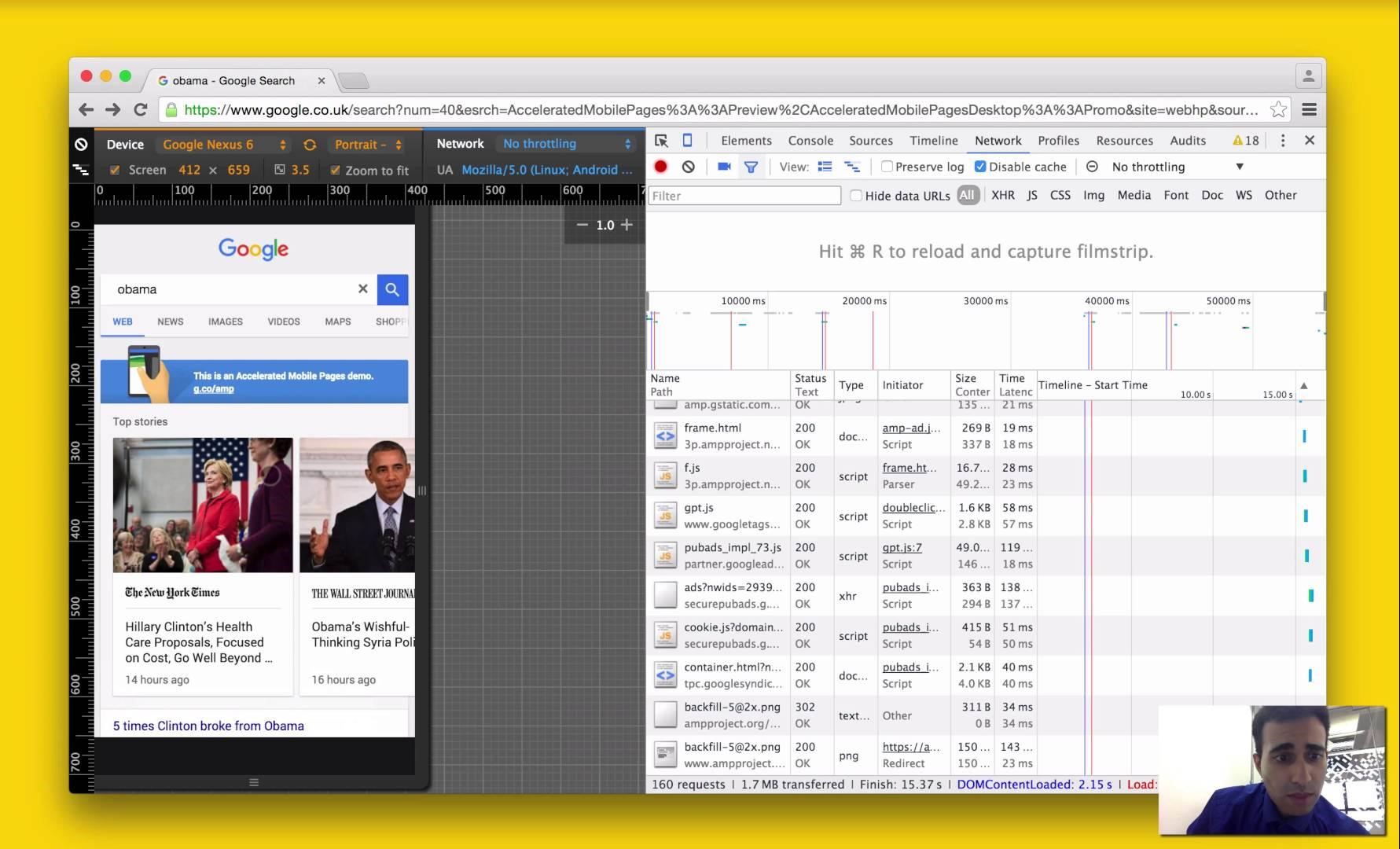
Task: Toggle the filter funnel icon
Action: click(x=751, y=167)
